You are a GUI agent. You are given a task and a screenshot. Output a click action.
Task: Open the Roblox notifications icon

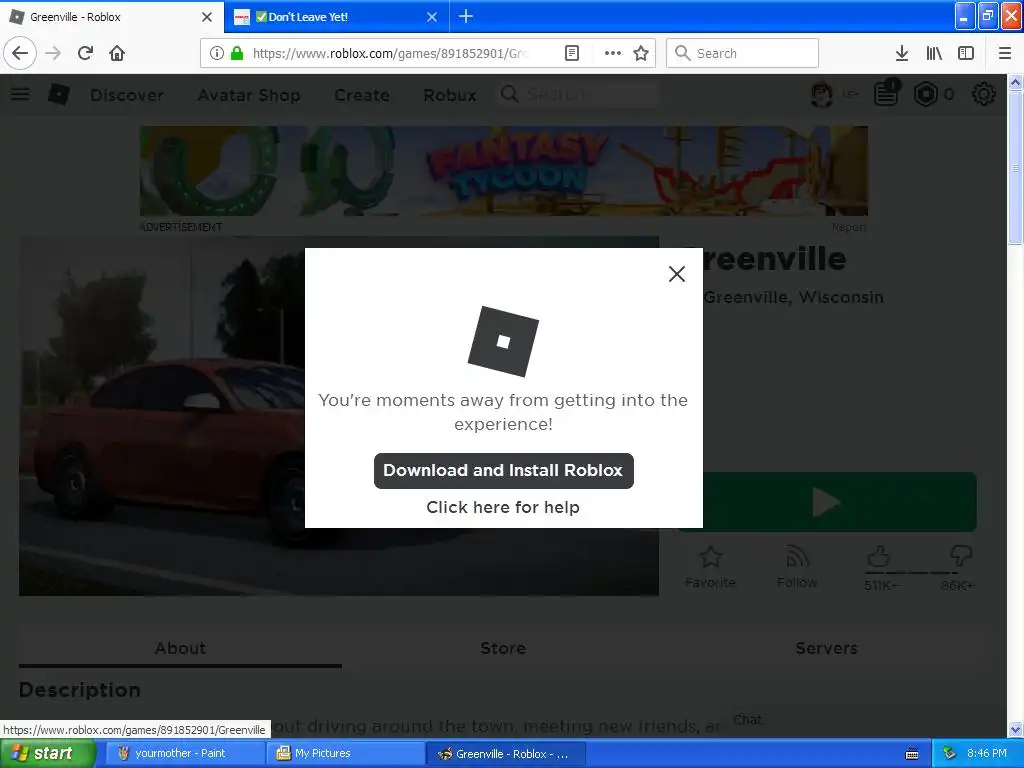(887, 93)
